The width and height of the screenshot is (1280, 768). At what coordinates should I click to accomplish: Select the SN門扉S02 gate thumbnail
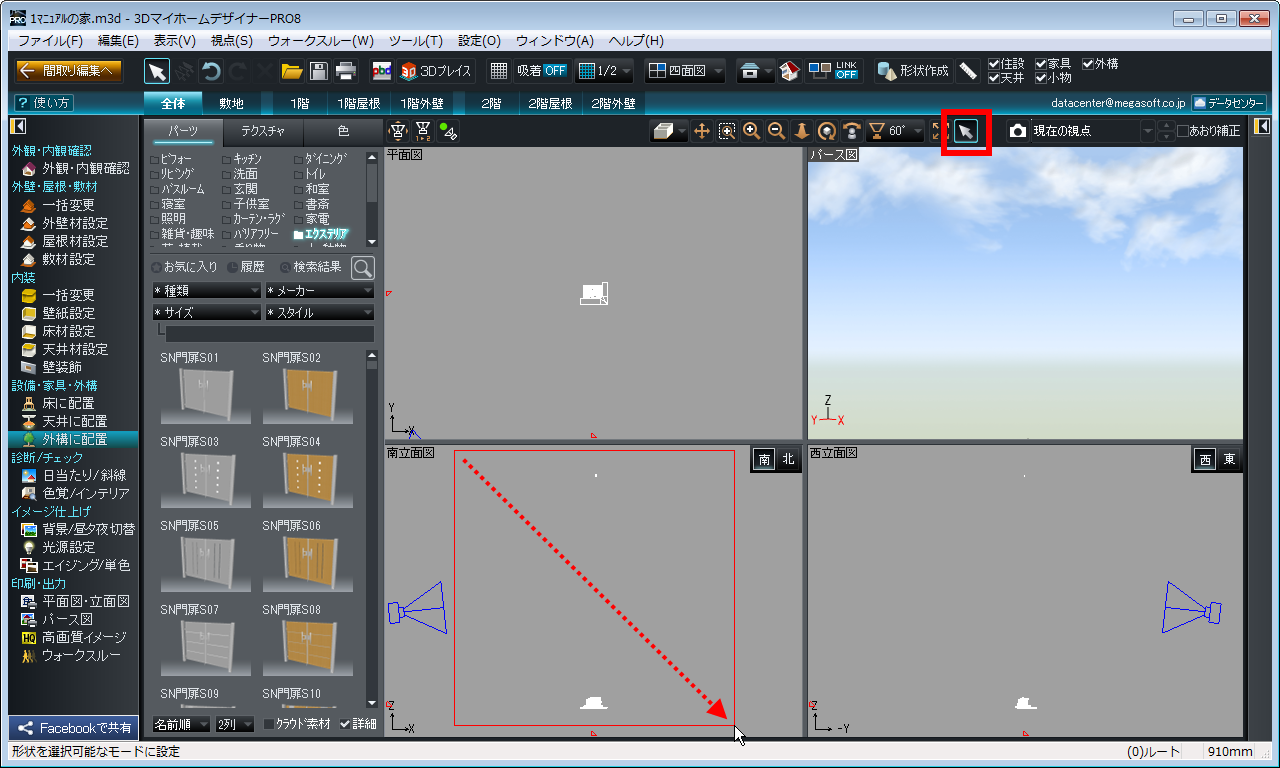[307, 396]
